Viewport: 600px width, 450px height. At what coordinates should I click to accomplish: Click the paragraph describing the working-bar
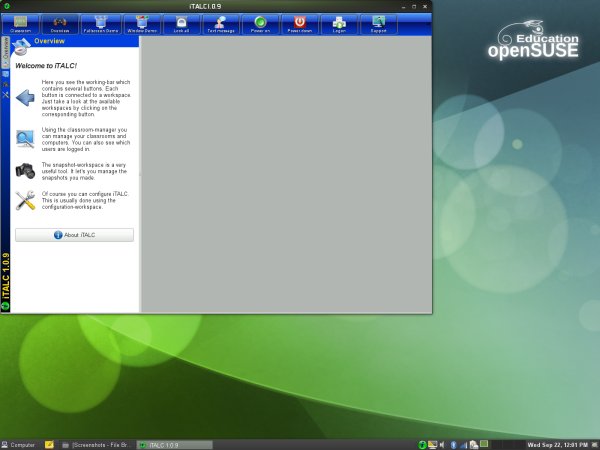(x=86, y=98)
